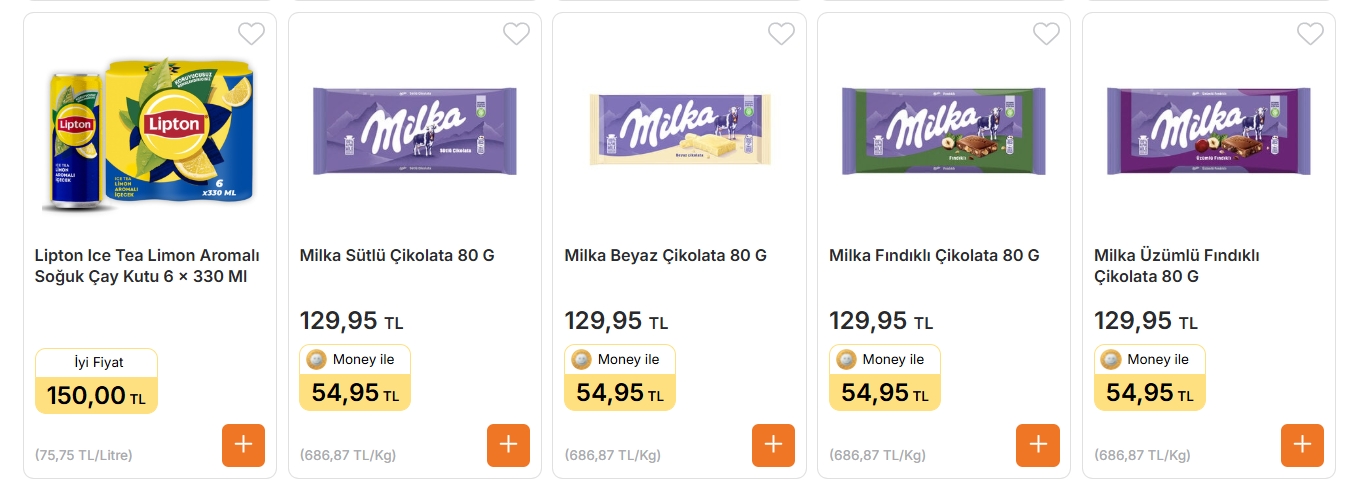
Task: Click the İyi Fiyat 150,00 TL badge
Action: [96, 381]
